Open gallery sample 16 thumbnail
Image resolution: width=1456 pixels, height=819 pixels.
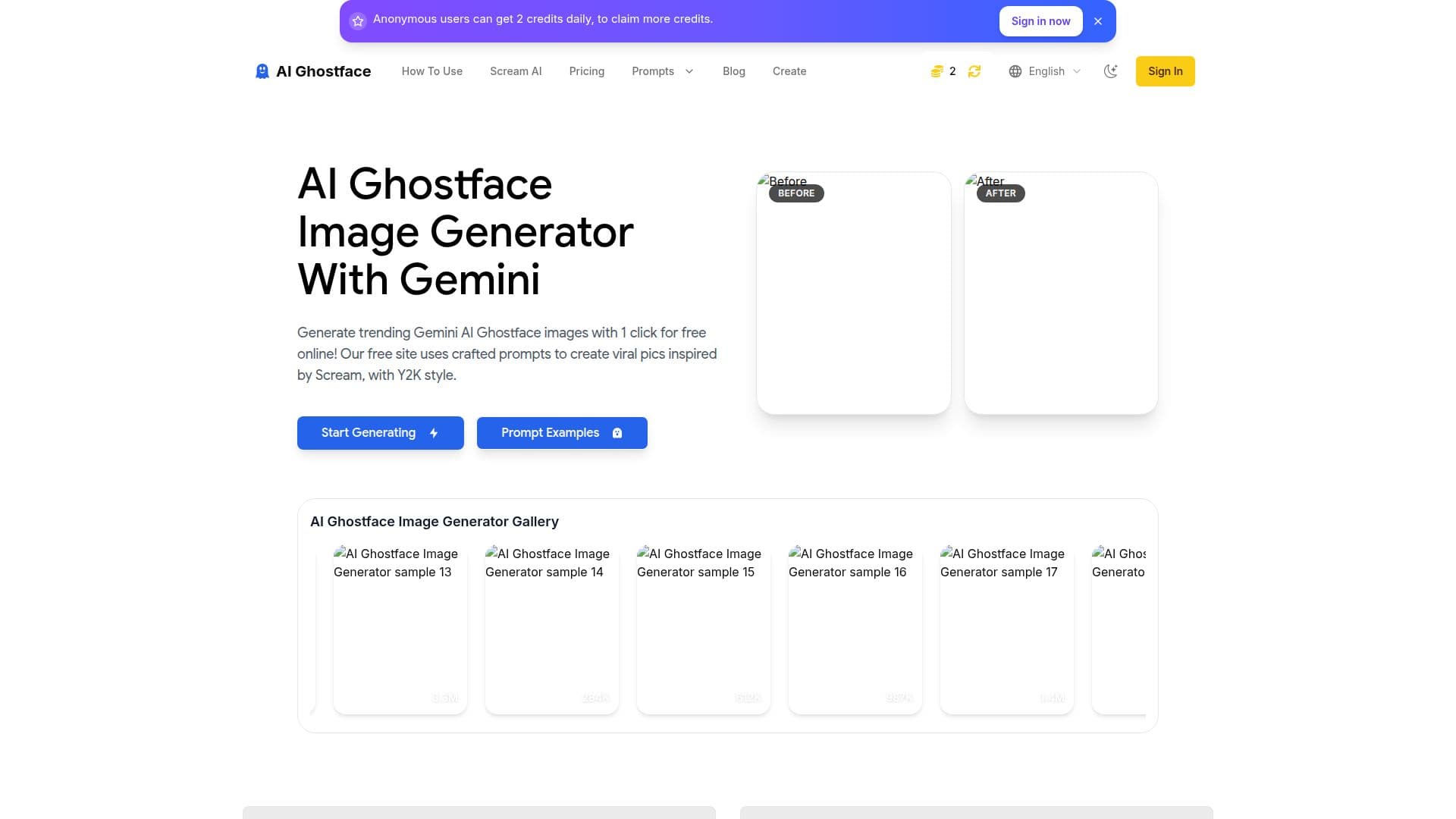pos(855,629)
